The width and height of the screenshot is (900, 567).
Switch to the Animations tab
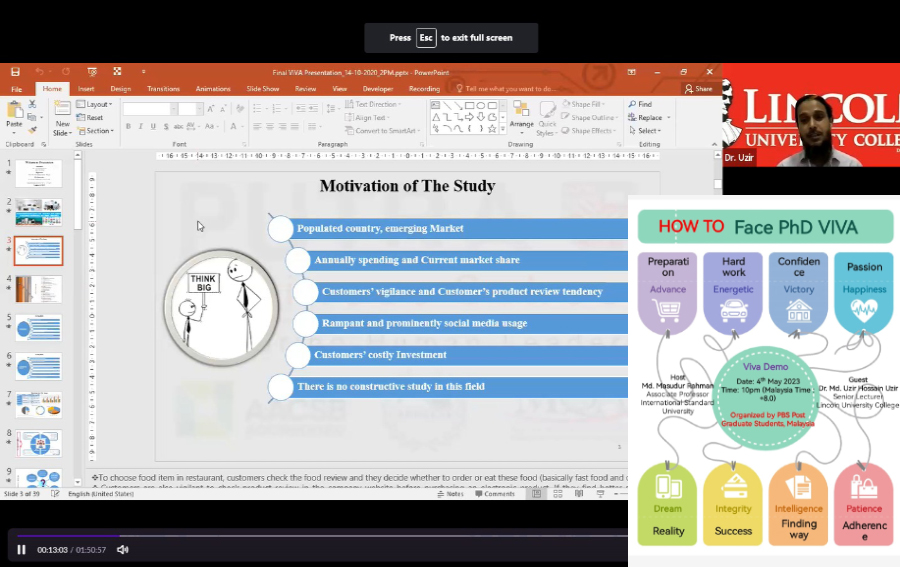tap(213, 89)
